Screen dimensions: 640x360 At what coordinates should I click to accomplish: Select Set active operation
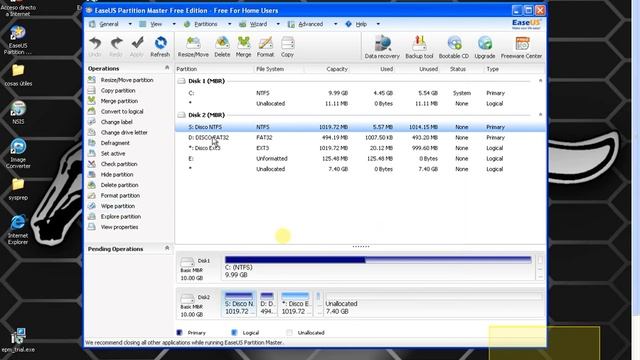pyautogui.click(x=113, y=153)
